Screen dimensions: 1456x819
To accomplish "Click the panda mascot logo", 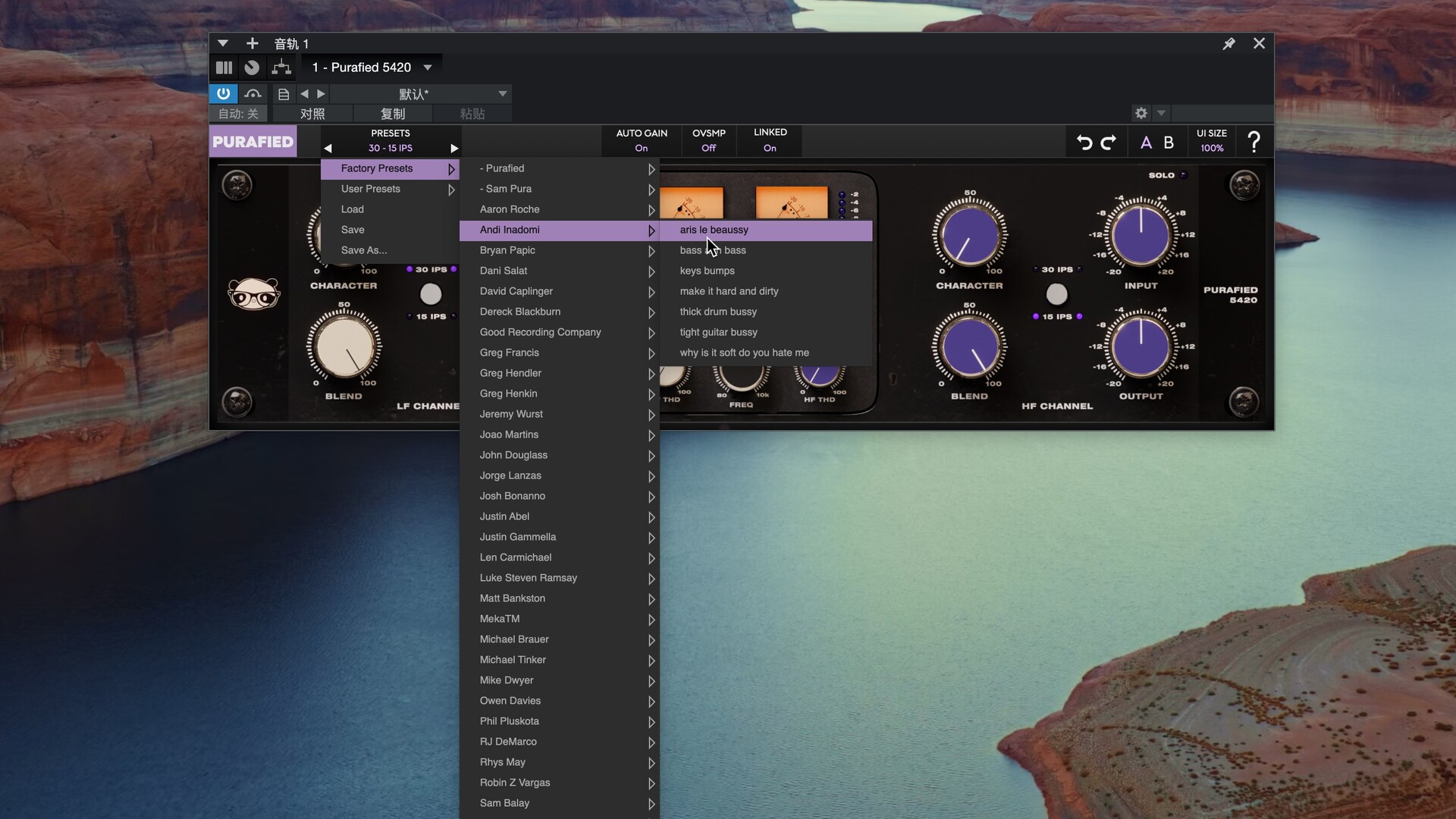I will click(254, 293).
